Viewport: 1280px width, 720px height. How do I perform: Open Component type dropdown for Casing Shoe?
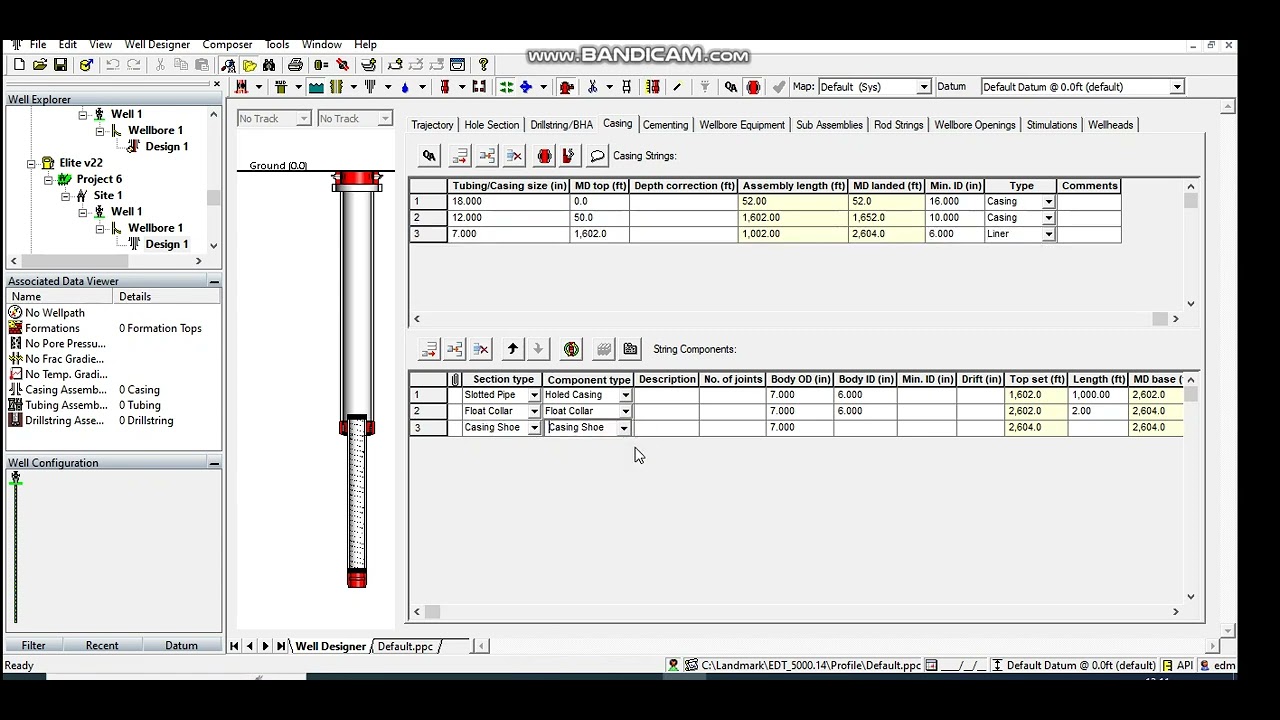click(623, 428)
